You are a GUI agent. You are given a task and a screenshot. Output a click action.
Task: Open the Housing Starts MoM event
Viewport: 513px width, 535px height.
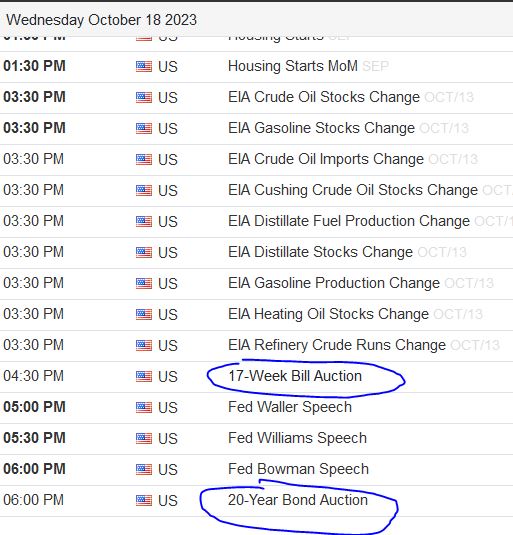pyautogui.click(x=293, y=66)
